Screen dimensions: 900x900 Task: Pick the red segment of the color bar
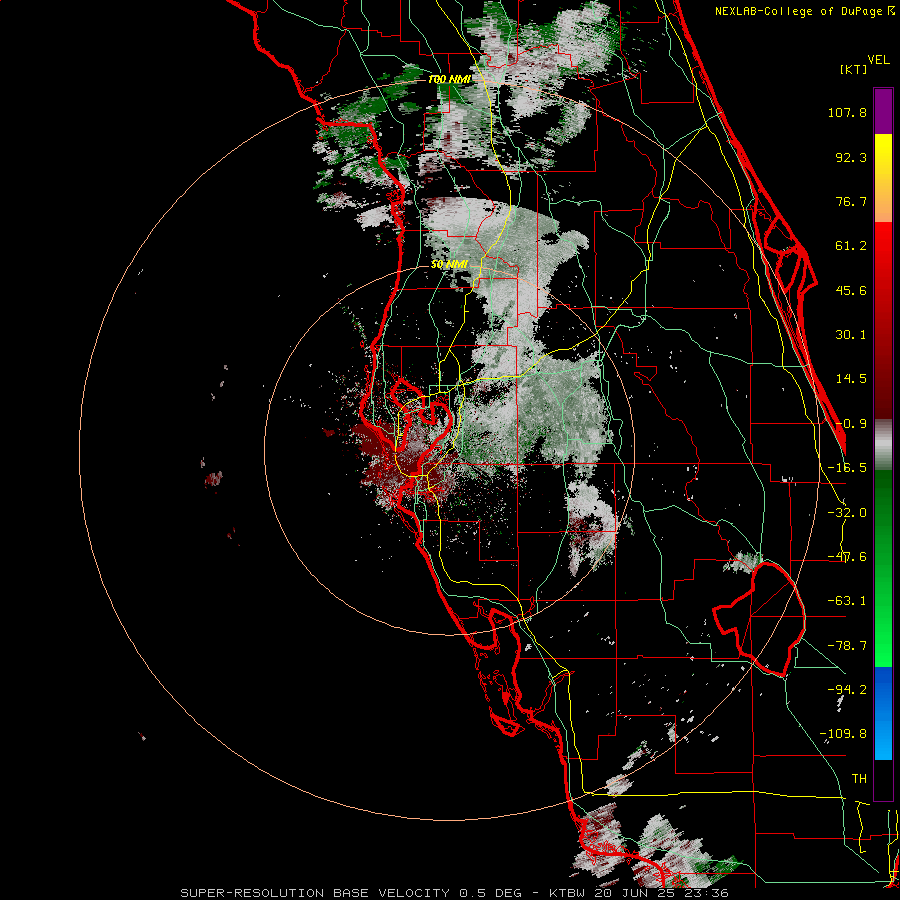coord(883,320)
